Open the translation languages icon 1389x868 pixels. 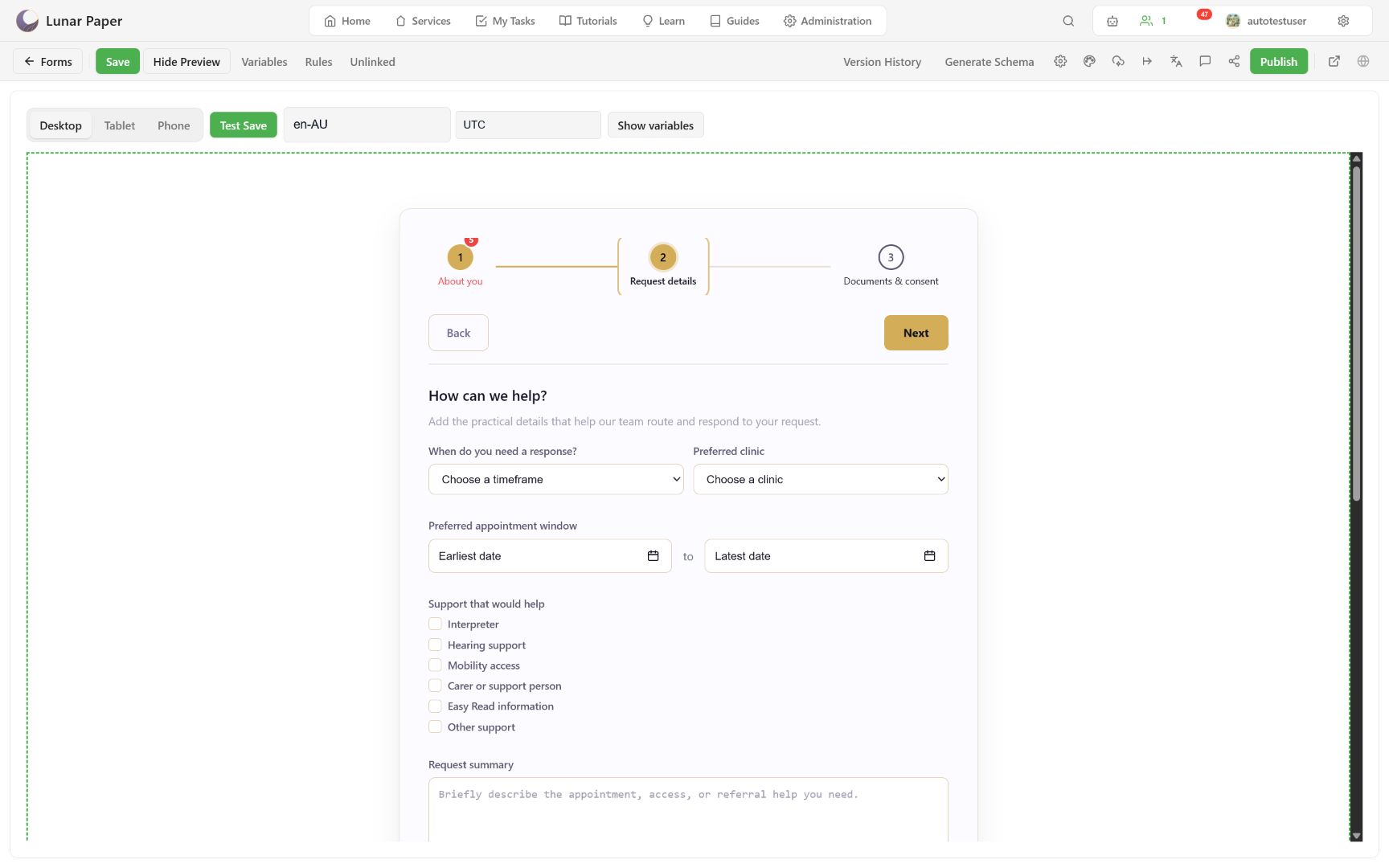(1176, 61)
